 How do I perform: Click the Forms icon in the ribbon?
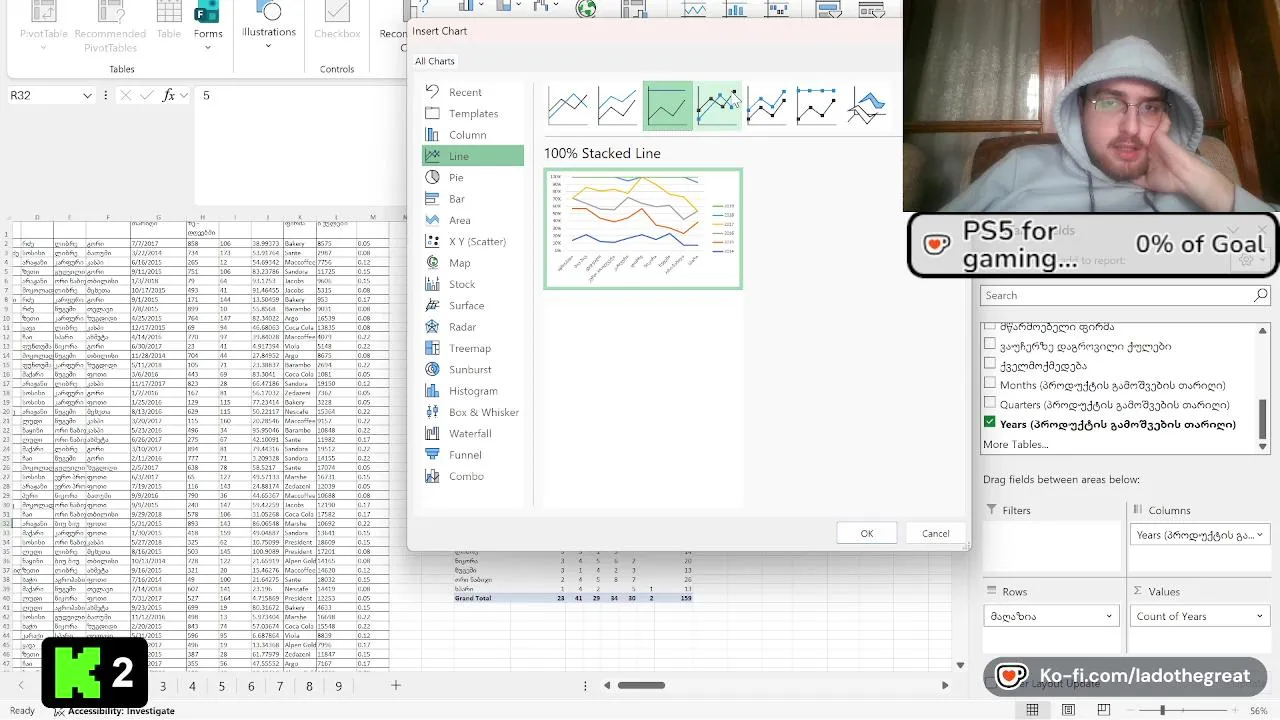(208, 13)
